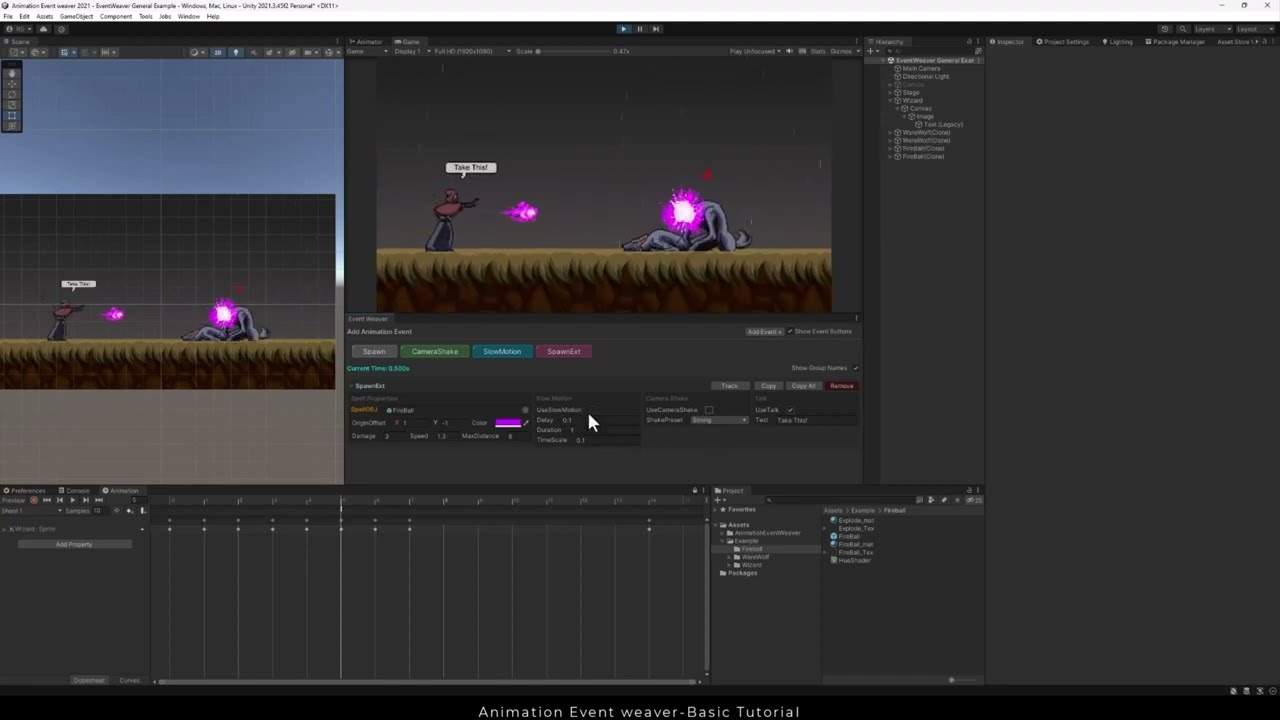Switch to Curves view in Animation window
This screenshot has width=1280, height=720.
130,680
